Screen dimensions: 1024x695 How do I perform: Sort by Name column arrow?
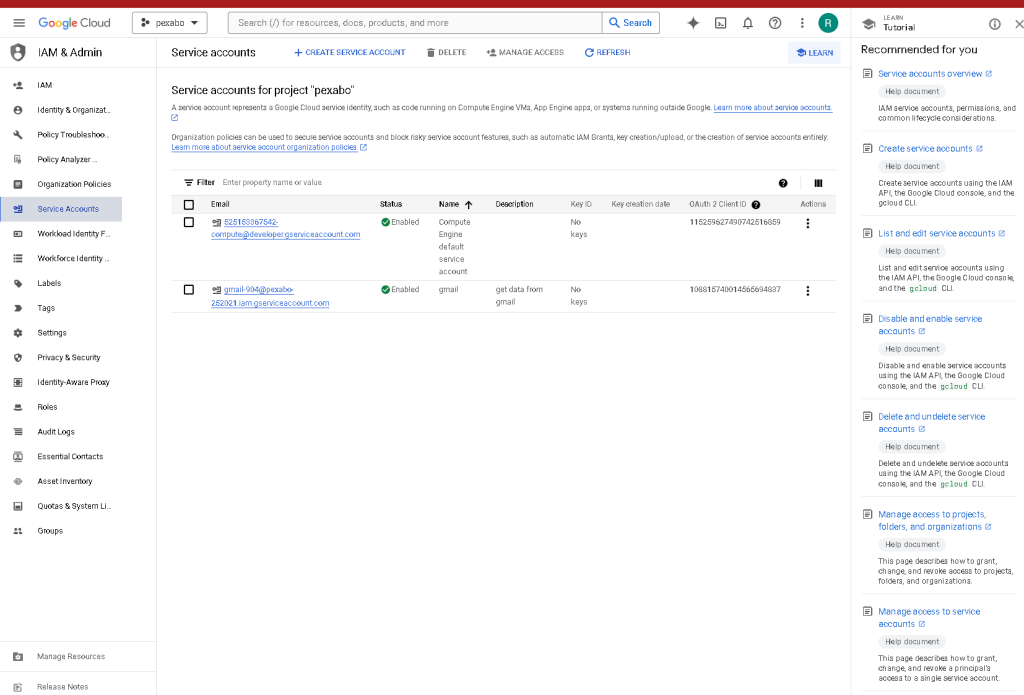pos(468,204)
